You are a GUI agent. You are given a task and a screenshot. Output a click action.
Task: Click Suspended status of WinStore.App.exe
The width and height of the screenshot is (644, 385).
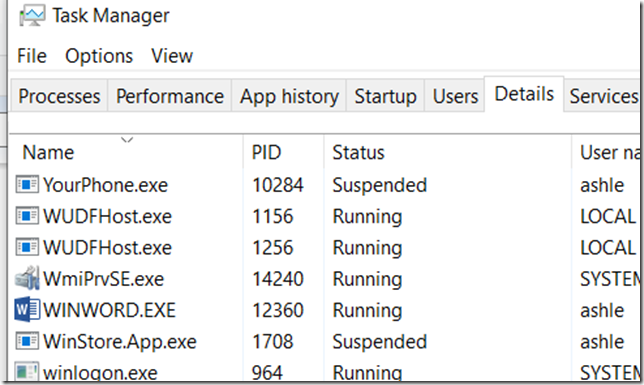click(380, 341)
